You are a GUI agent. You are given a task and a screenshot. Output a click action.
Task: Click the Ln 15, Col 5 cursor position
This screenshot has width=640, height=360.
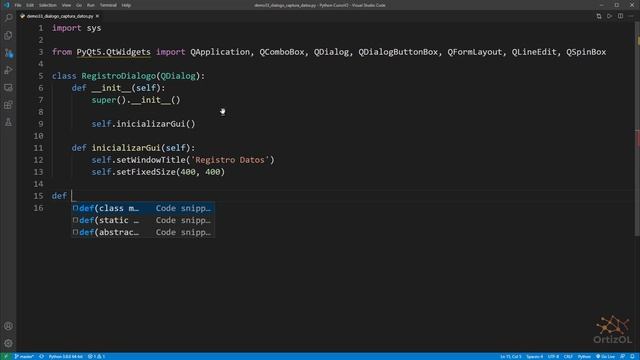[x=511, y=356]
